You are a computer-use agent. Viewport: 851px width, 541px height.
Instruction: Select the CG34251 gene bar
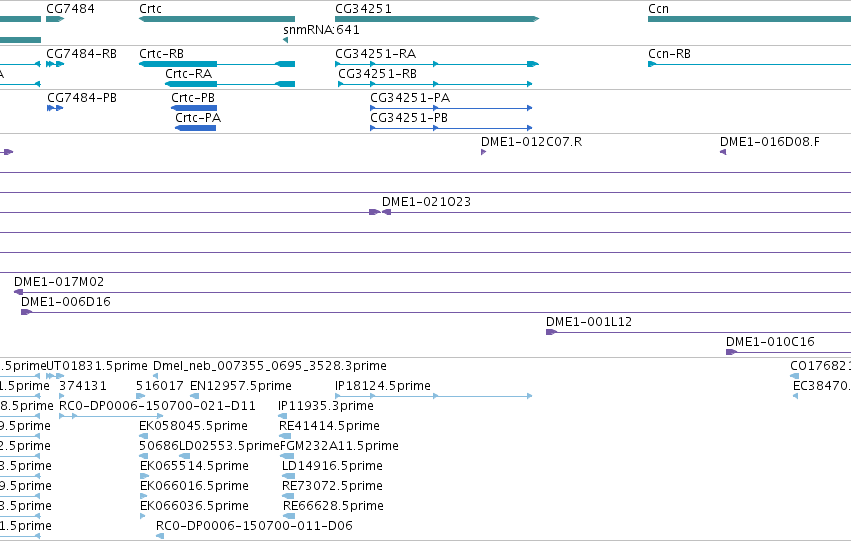point(437,19)
